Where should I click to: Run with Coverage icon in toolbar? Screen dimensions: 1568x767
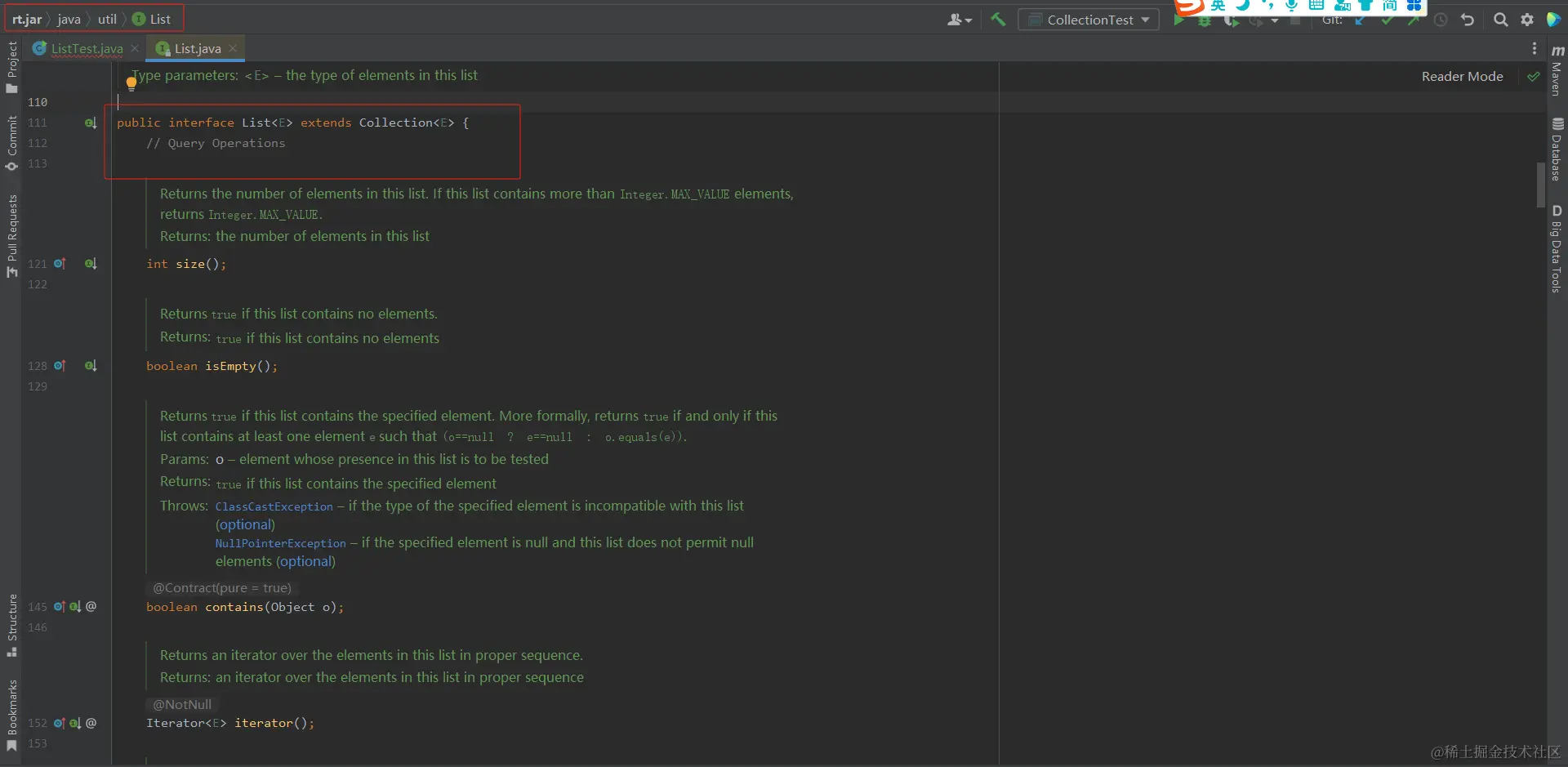coord(1231,21)
